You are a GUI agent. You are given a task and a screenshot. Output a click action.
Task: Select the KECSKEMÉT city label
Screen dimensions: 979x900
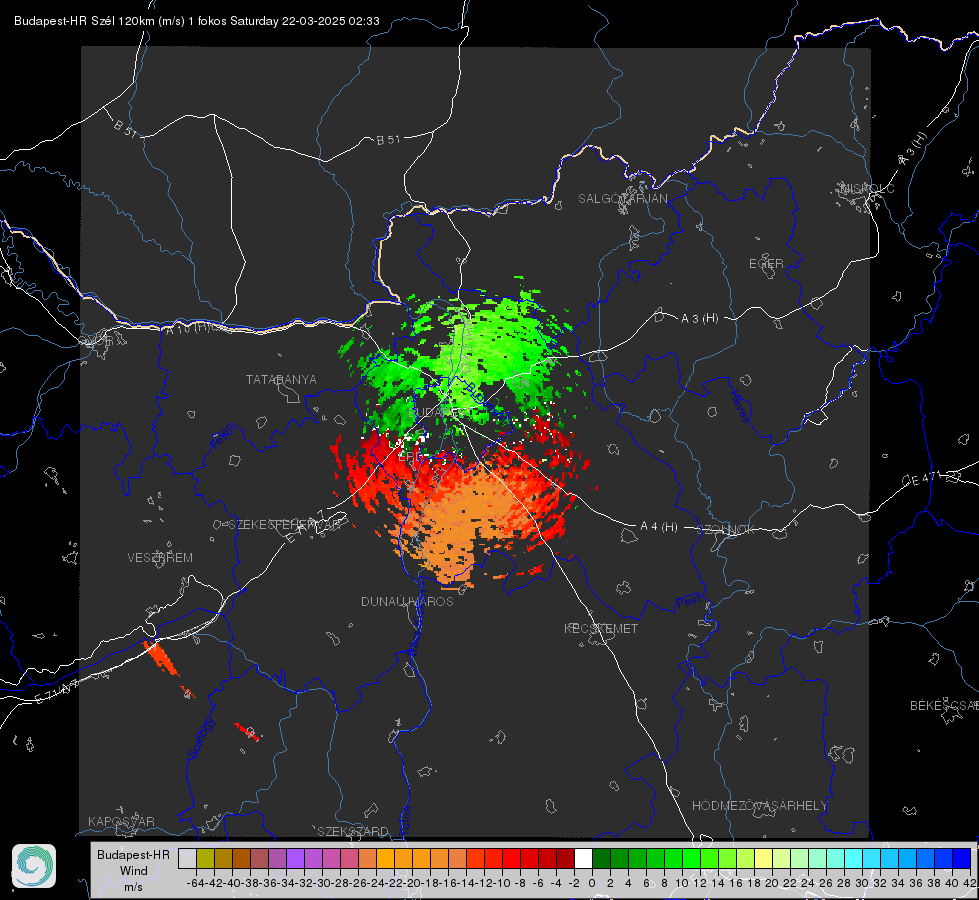coord(601,628)
